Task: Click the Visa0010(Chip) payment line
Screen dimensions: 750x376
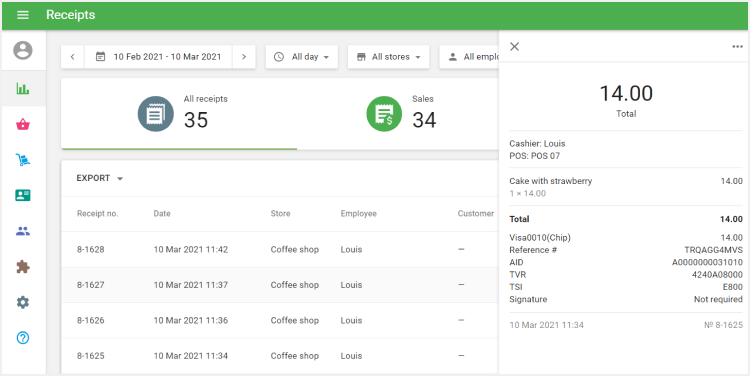Action: 626,237
